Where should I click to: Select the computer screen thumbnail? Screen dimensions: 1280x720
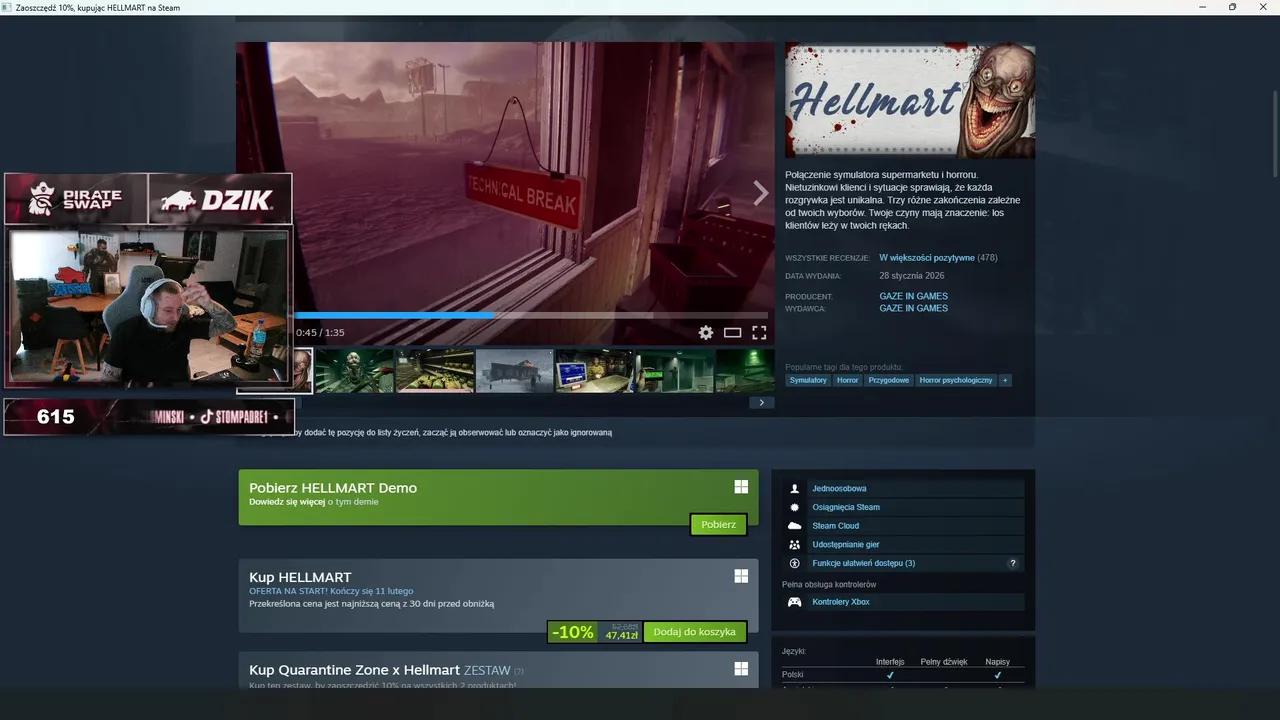[594, 370]
